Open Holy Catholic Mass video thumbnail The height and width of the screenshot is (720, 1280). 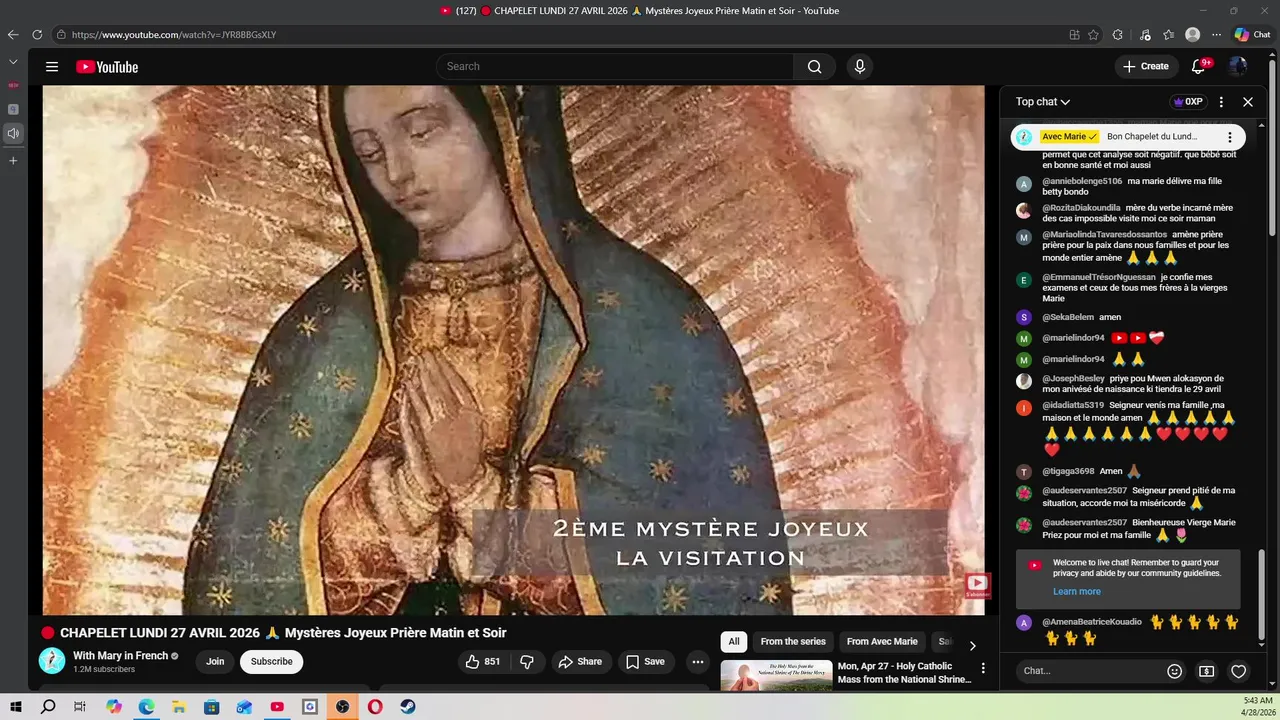[776, 676]
